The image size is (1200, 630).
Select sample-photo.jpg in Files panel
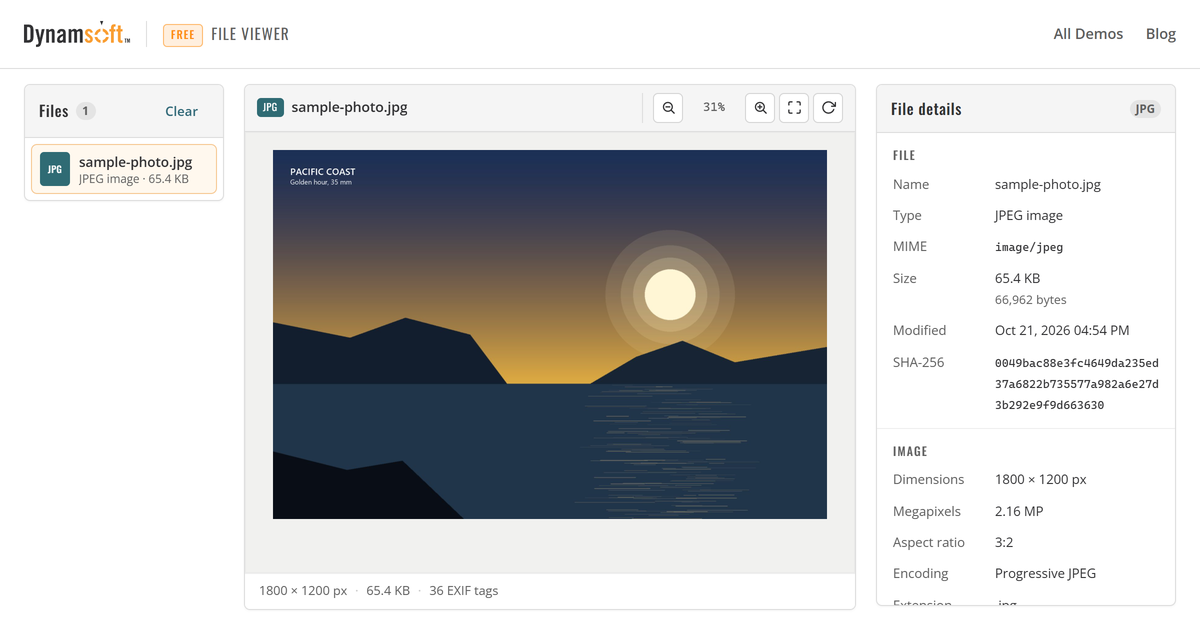point(124,170)
